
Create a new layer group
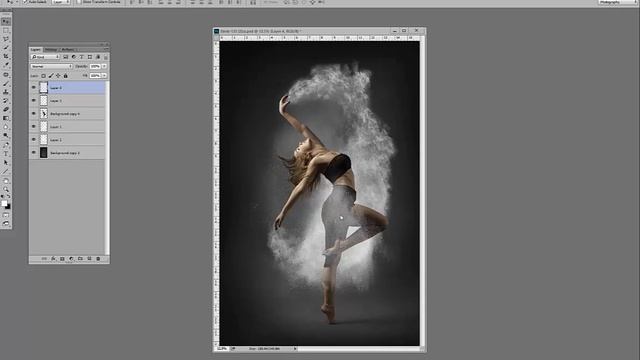click(80, 259)
